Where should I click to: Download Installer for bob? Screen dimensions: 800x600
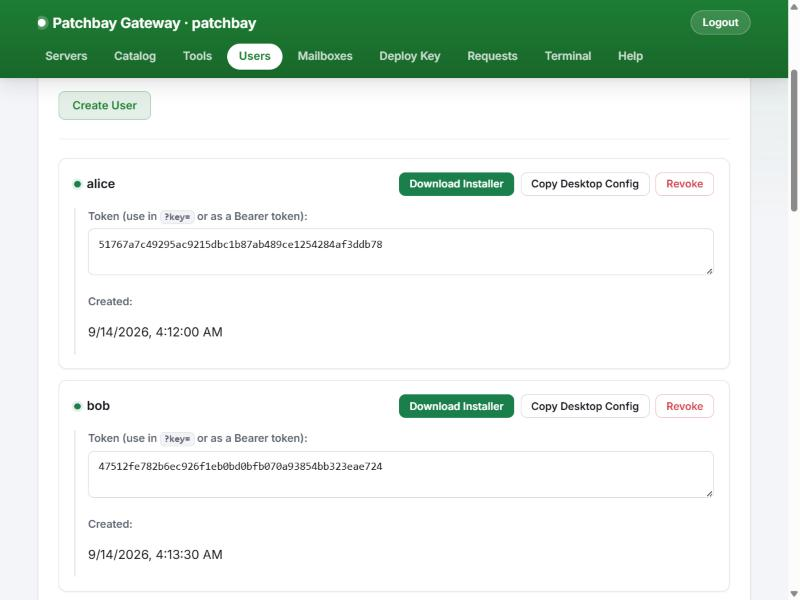[x=456, y=406]
